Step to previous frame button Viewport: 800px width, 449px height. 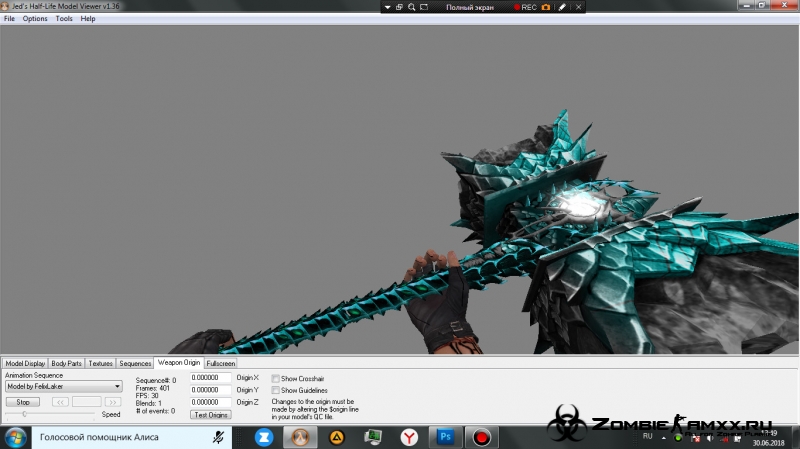60,402
